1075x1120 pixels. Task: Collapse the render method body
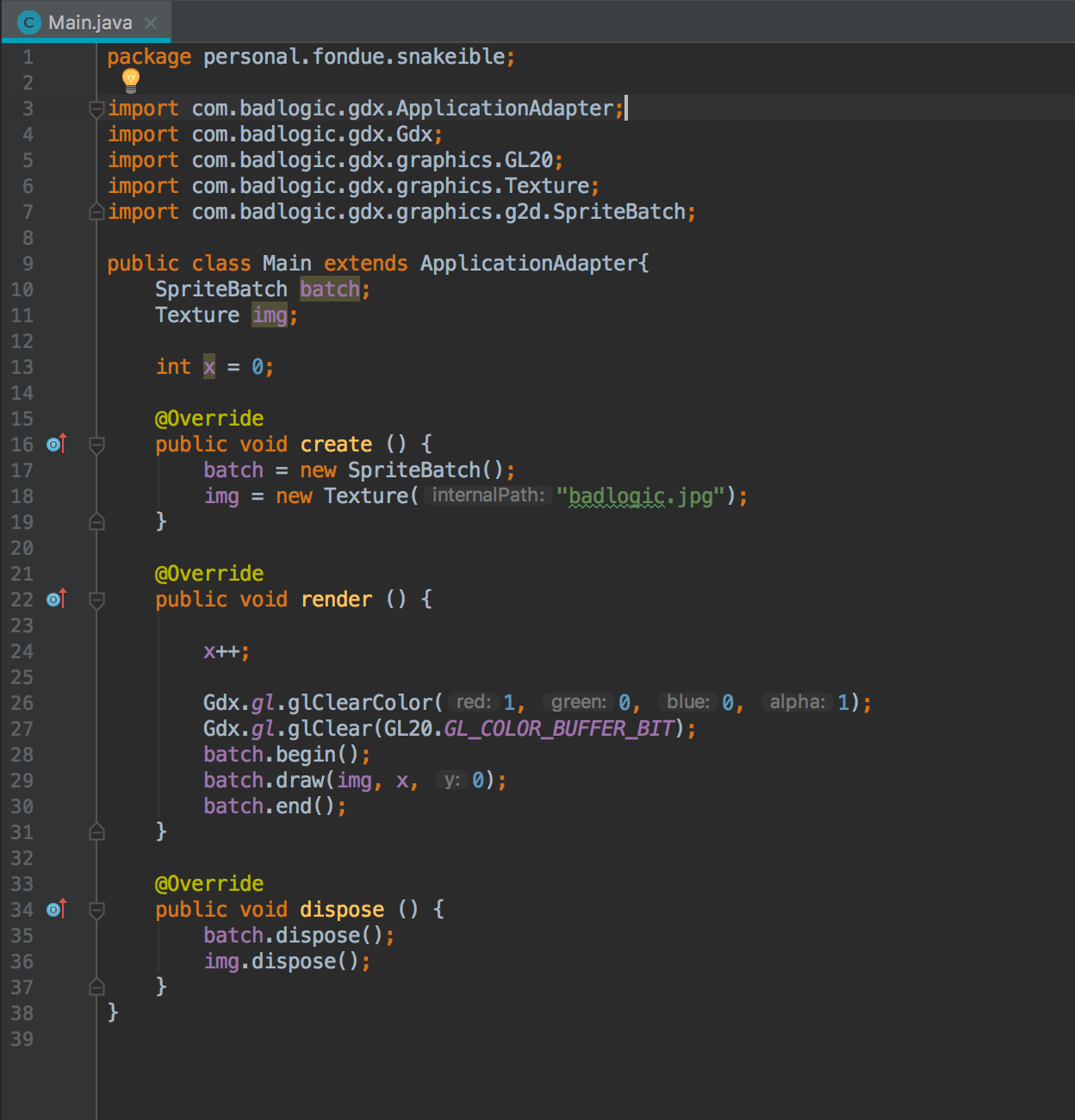96,600
